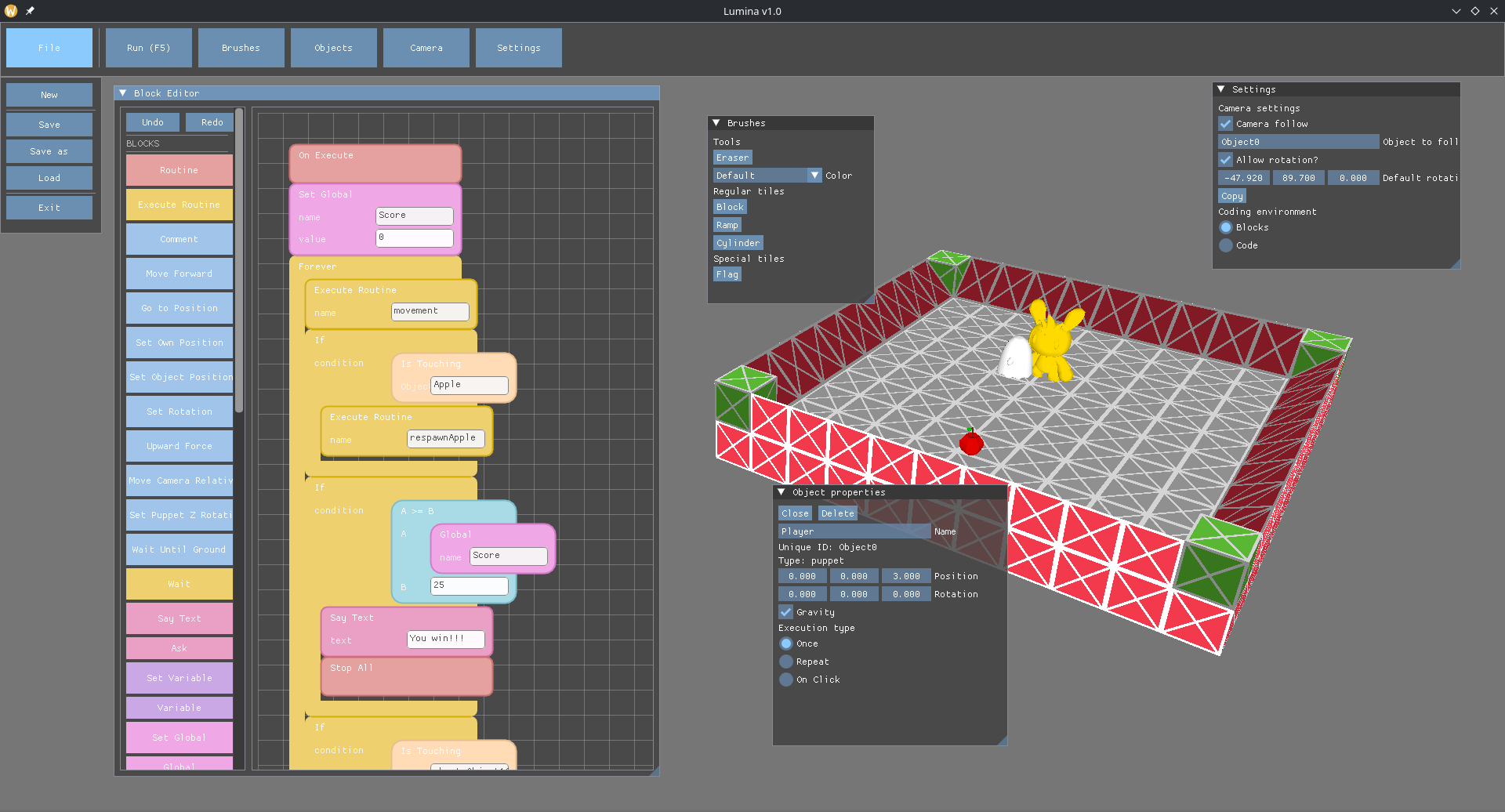The height and width of the screenshot is (812, 1505).
Task: Click the Load button
Action: (49, 178)
